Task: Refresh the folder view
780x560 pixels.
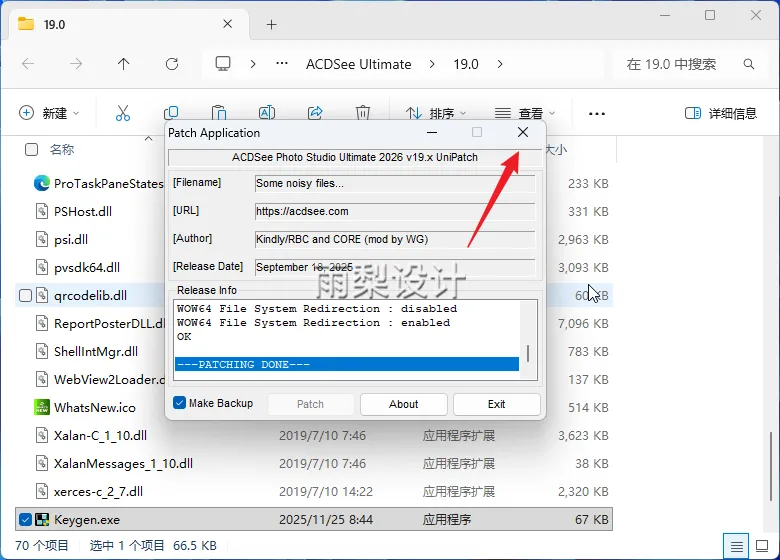Action: pos(172,64)
